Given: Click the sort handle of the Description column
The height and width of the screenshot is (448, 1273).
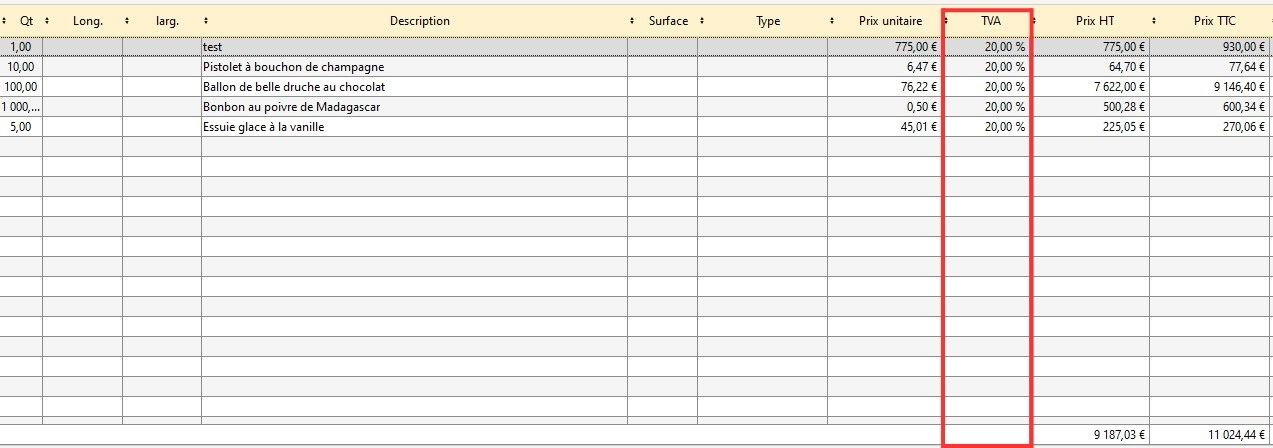Looking at the screenshot, I should [x=632, y=21].
